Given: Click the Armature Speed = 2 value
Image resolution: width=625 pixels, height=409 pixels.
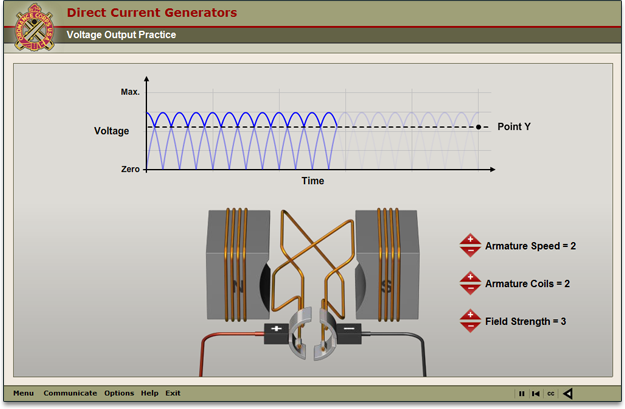Looking at the screenshot, I should pyautogui.click(x=531, y=246).
